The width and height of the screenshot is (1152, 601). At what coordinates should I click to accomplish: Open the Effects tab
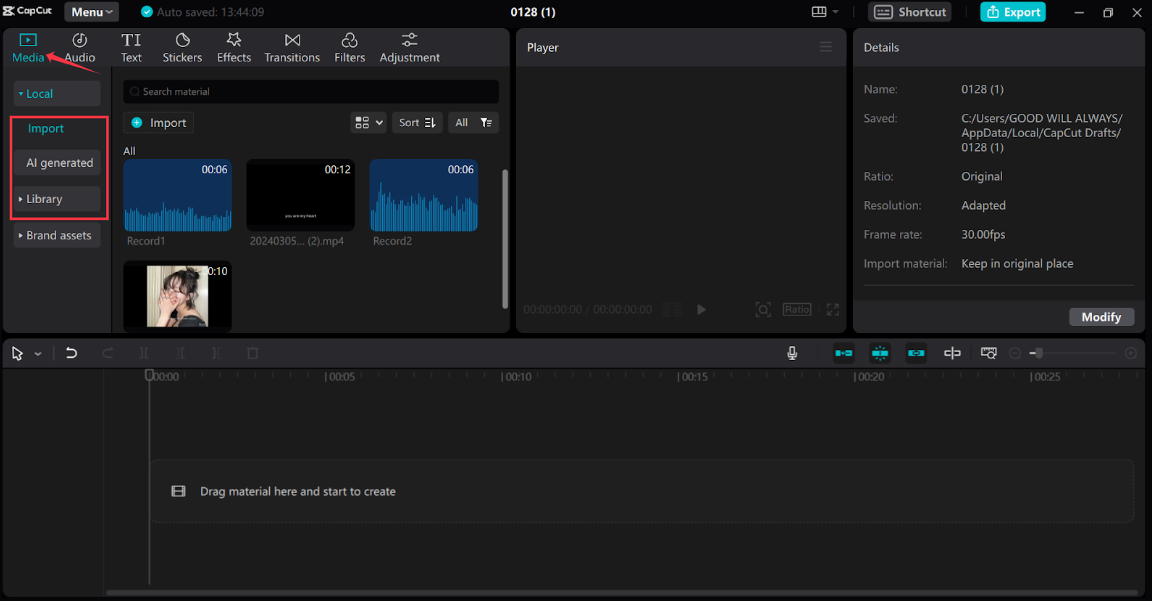[234, 48]
